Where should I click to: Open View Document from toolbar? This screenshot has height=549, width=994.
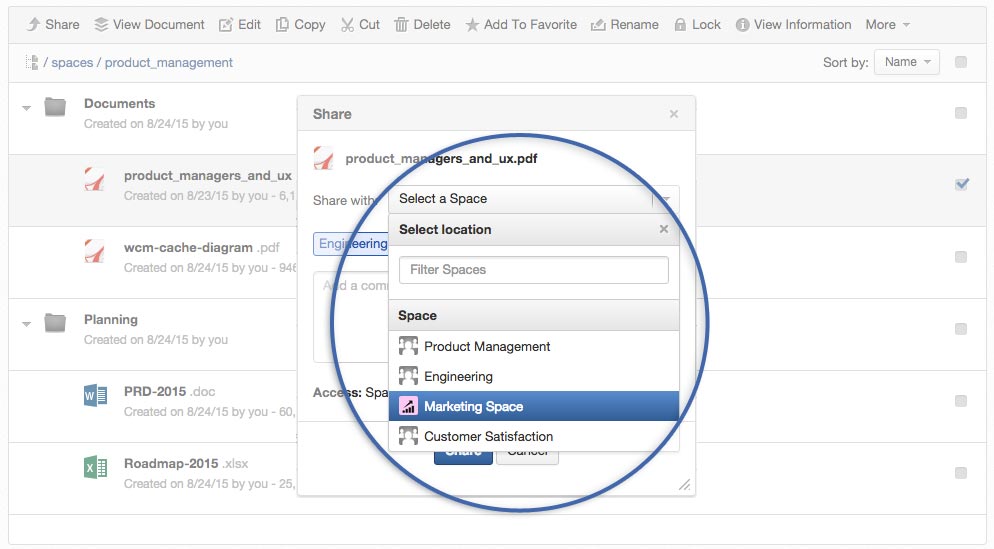tap(150, 25)
